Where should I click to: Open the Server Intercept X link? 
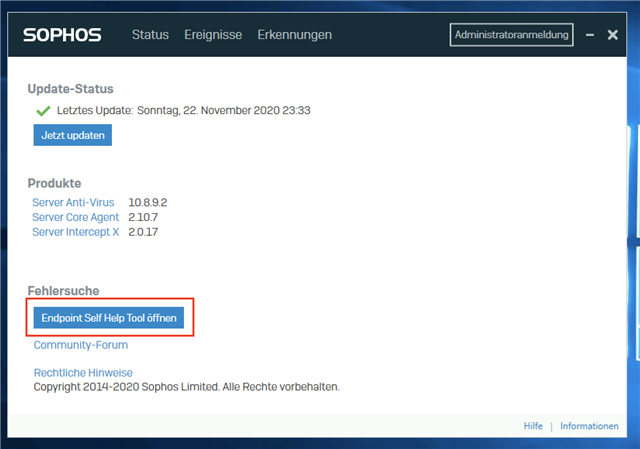pyautogui.click(x=76, y=232)
